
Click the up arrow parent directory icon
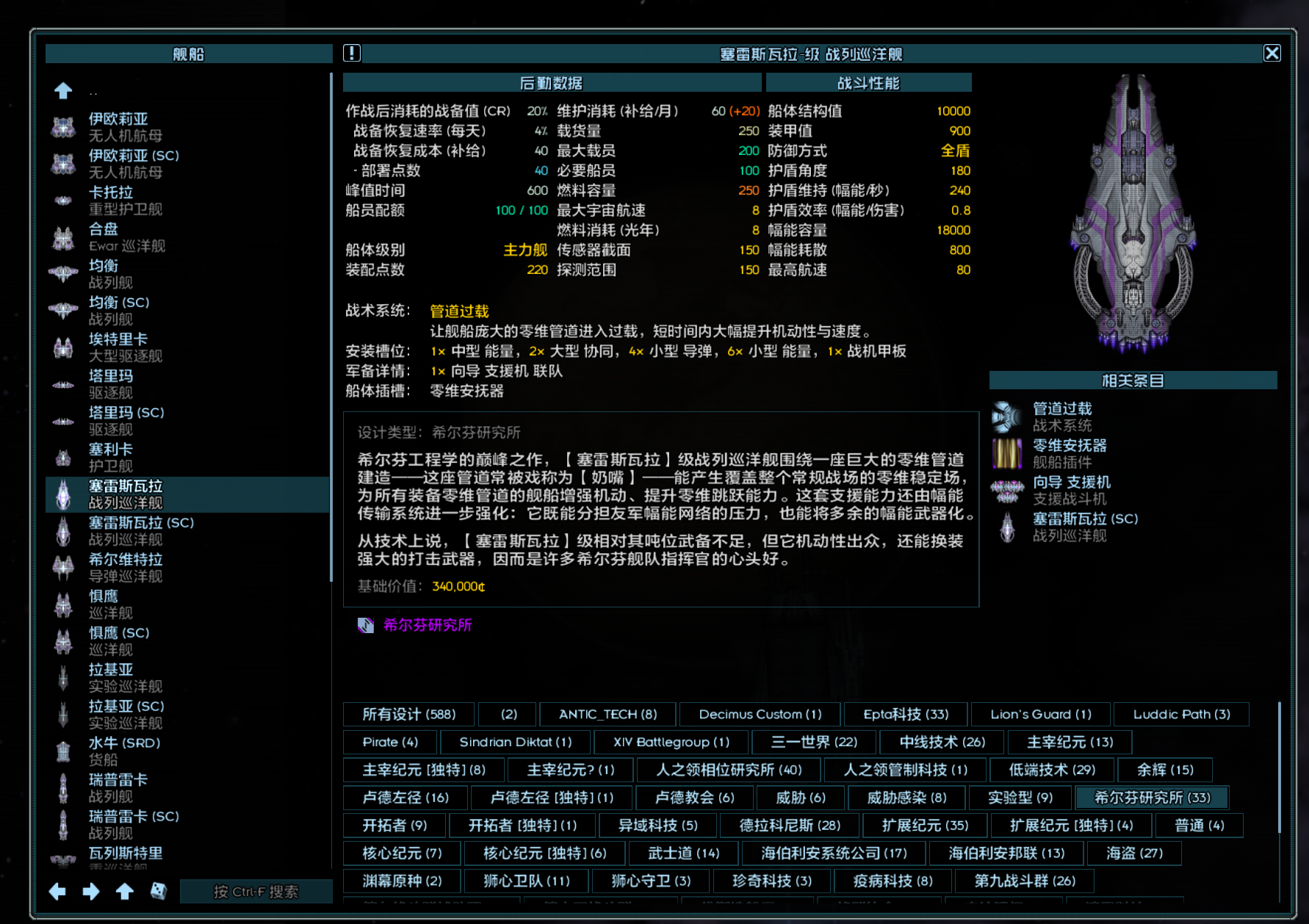(x=63, y=91)
